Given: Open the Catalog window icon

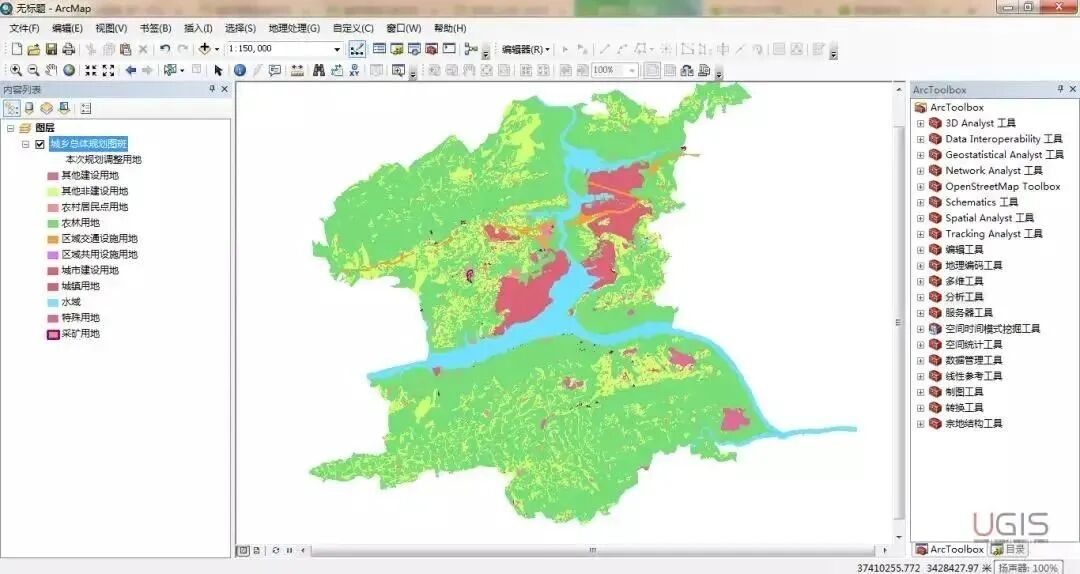Looking at the screenshot, I should coord(397,49).
